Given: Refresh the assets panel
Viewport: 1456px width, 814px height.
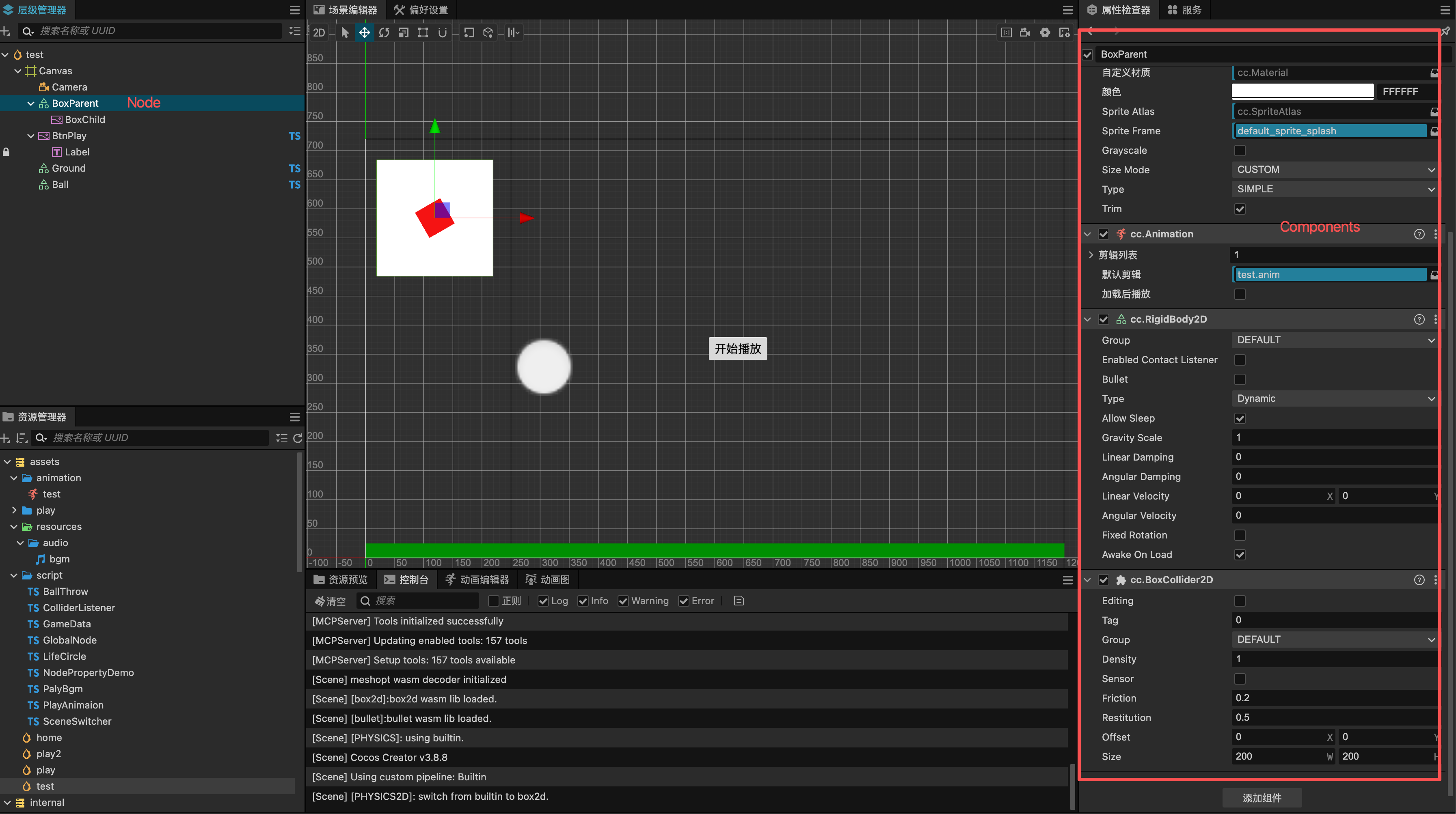Looking at the screenshot, I should click(x=297, y=438).
